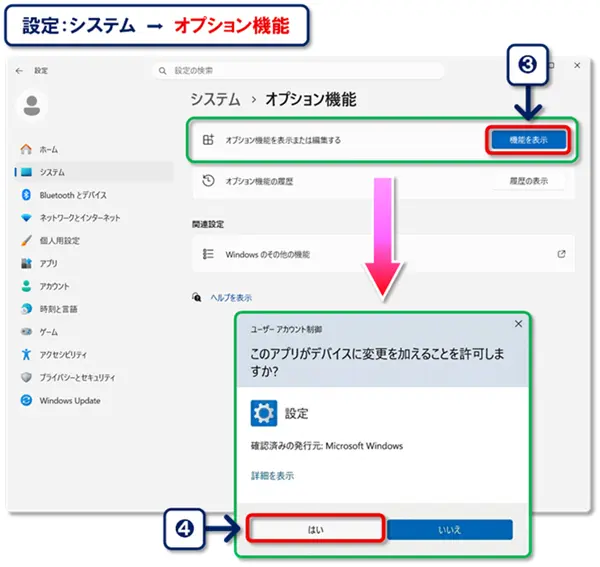Image resolution: width=600 pixels, height=567 pixels.
Task: Open the ヘルプを表示 link
Action: click(231, 298)
